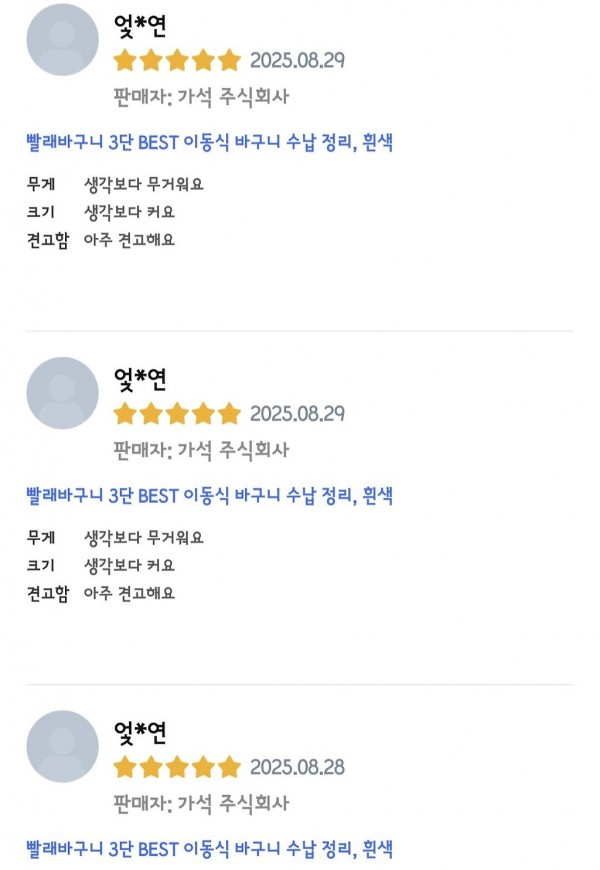The height and width of the screenshot is (870, 600).
Task: Click the five-star rating in the second review
Action: [x=177, y=414]
